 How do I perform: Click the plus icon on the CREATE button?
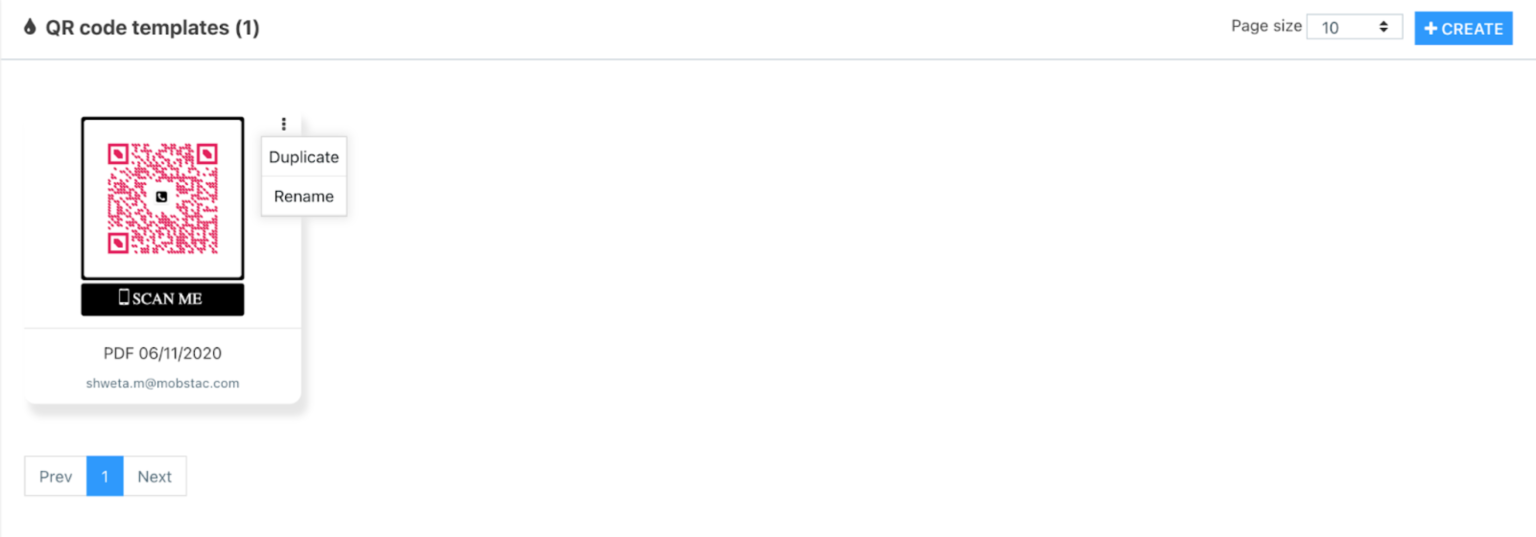tap(1431, 29)
